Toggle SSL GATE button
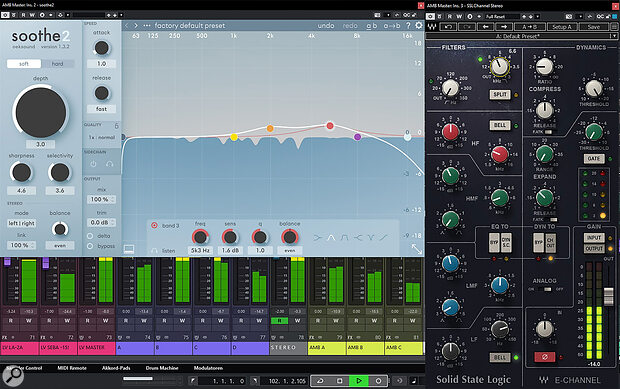 (594, 159)
